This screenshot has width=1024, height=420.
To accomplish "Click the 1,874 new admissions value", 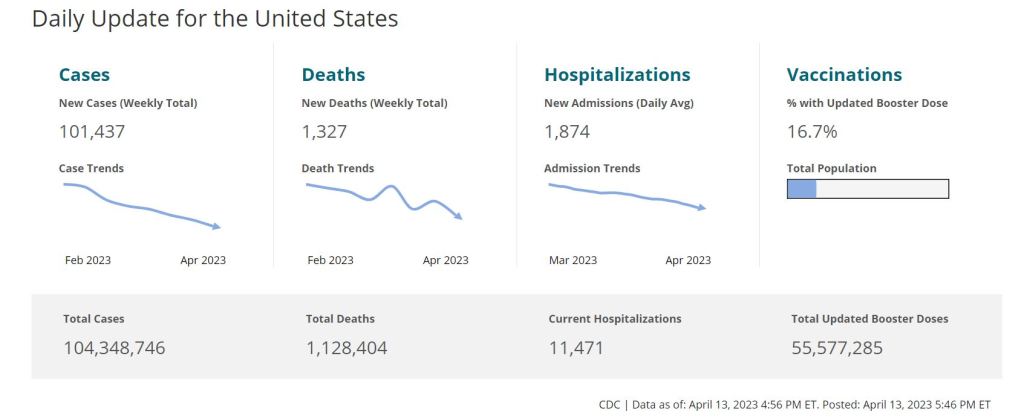I will pyautogui.click(x=567, y=131).
